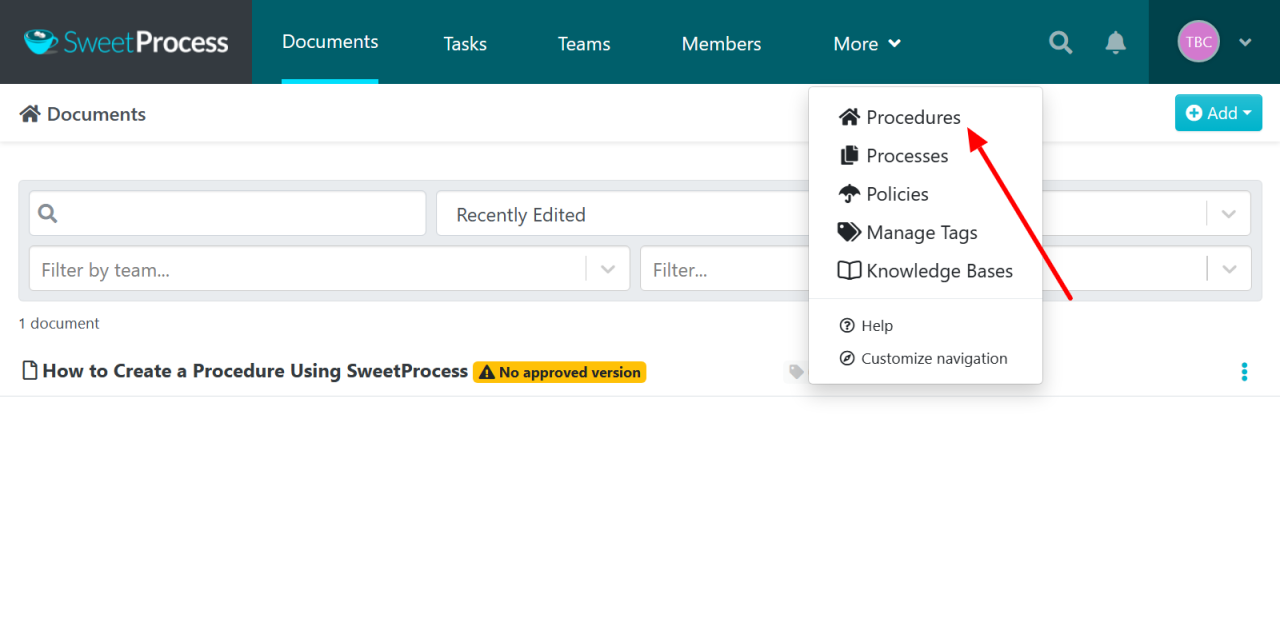Click the Processes copy icon in menu
The image size is (1280, 630).
(x=849, y=156)
